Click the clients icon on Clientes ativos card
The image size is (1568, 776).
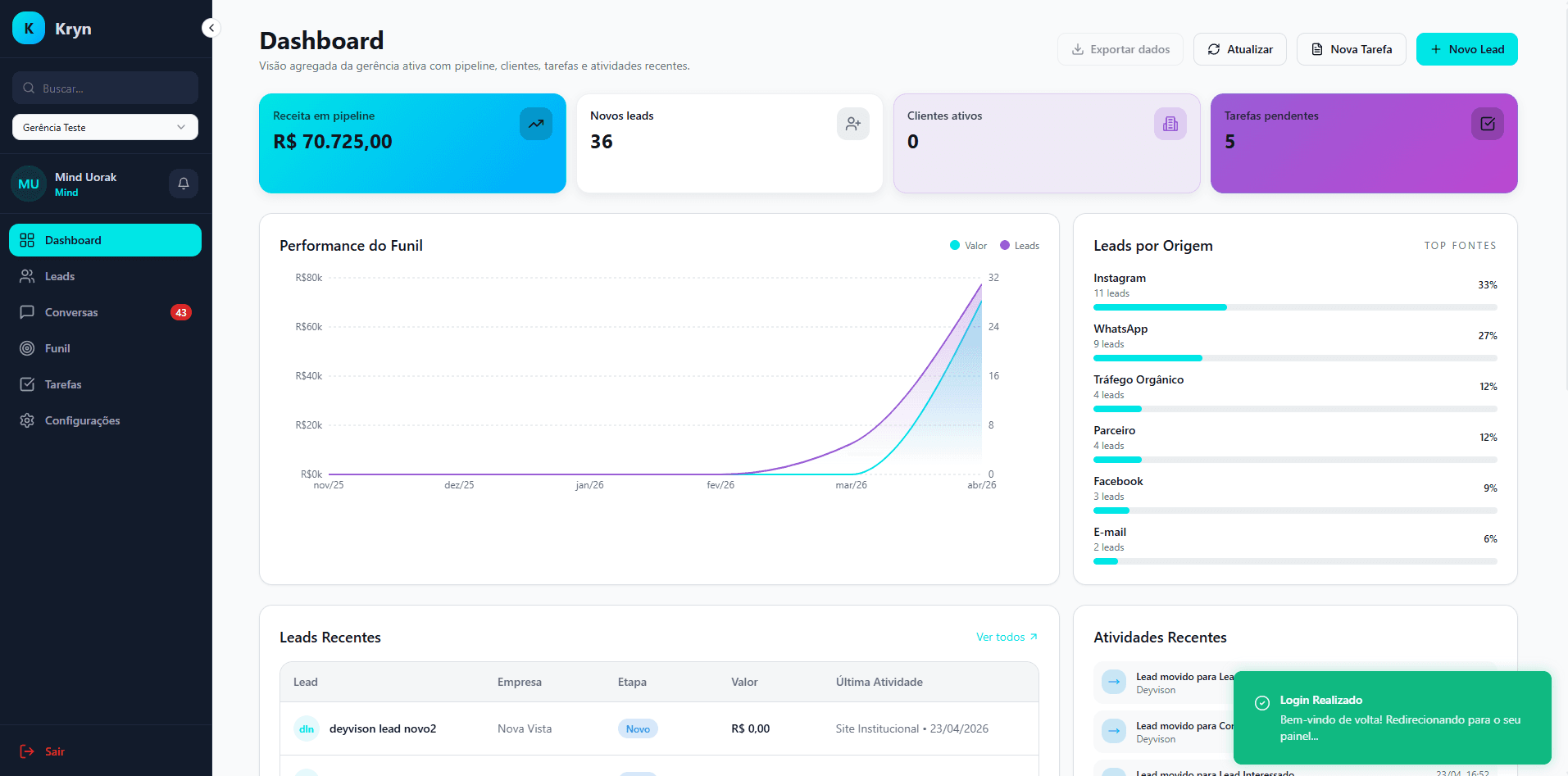point(1170,124)
